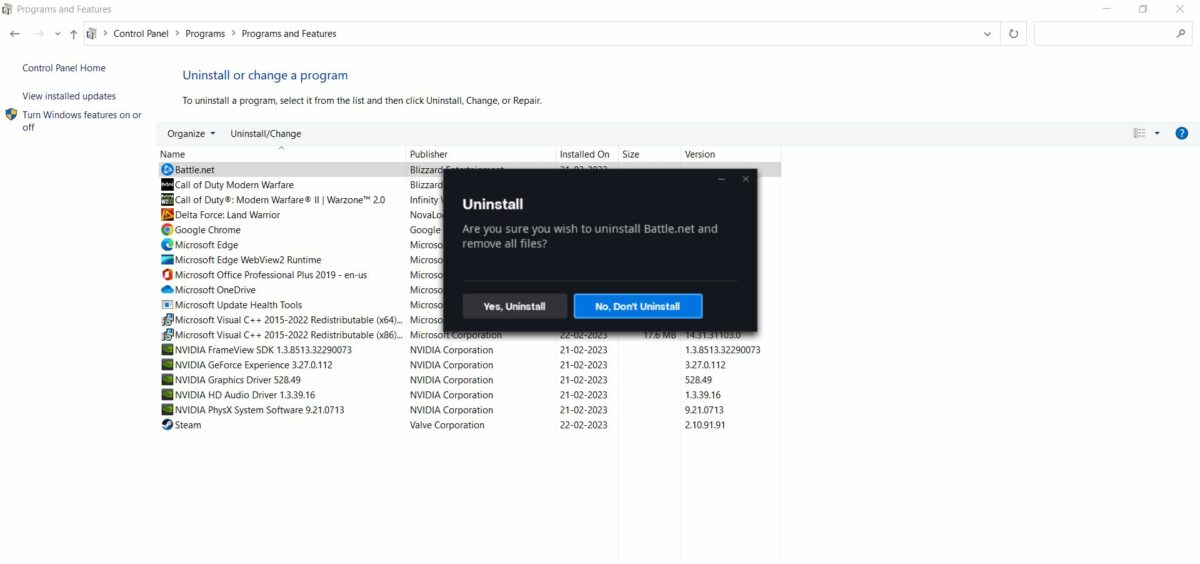Screen dimensions: 1200x564
Task: Click the Microsoft Office Professional Plus icon
Action: 167,275
